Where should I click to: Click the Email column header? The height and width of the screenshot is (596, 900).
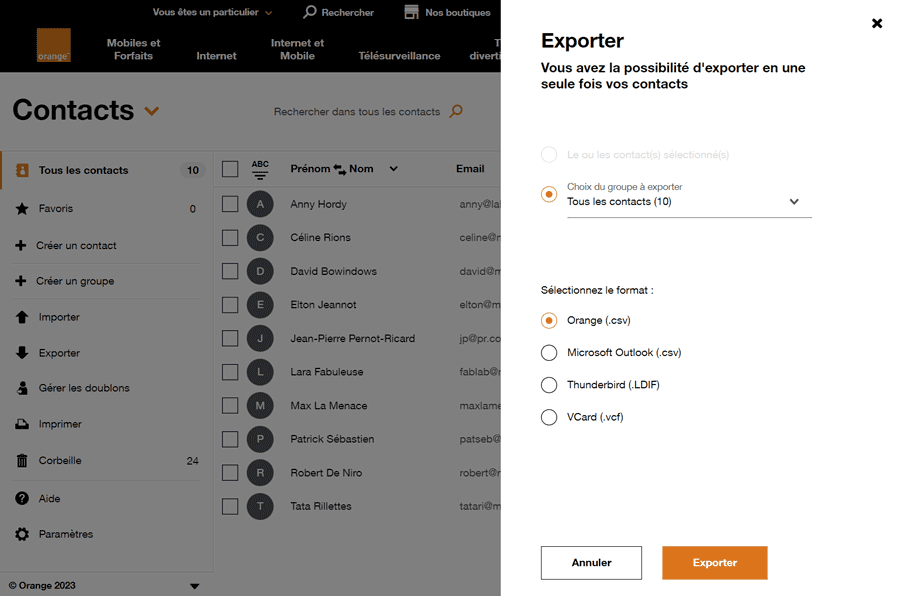tap(470, 169)
